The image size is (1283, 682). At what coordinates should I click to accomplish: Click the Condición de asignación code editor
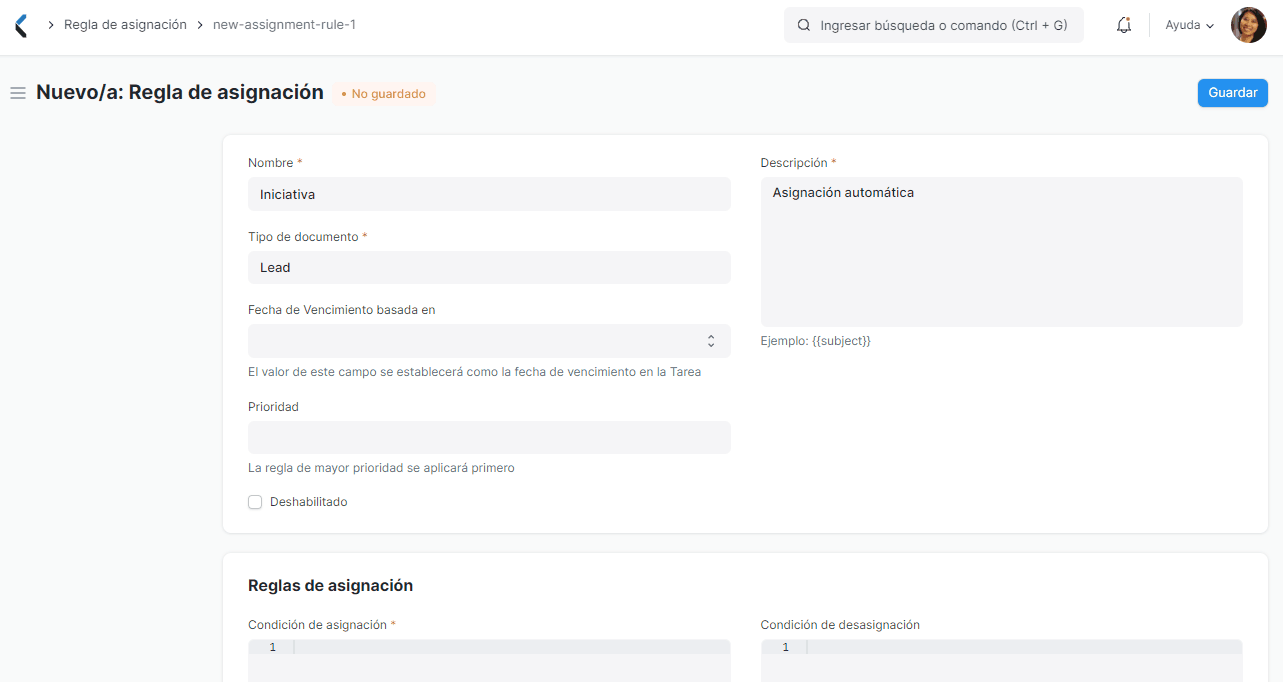click(x=489, y=661)
